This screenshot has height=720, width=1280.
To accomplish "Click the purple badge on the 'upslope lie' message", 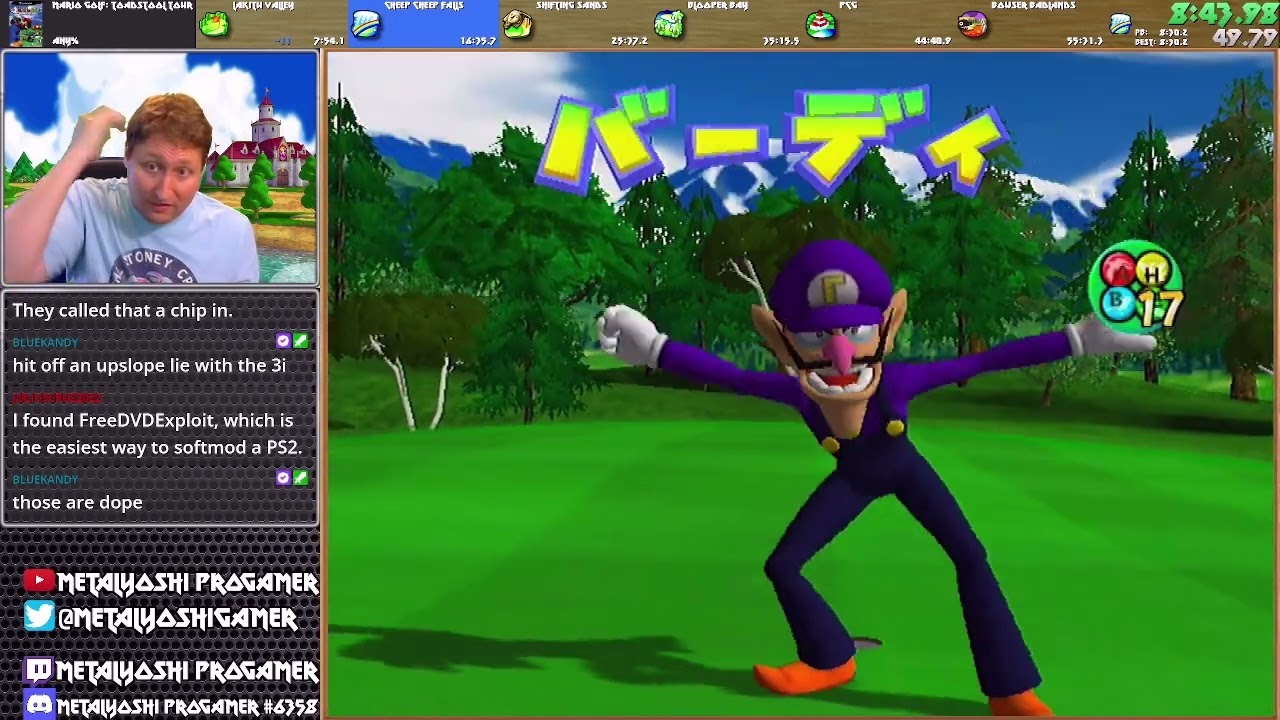I will 283,341.
